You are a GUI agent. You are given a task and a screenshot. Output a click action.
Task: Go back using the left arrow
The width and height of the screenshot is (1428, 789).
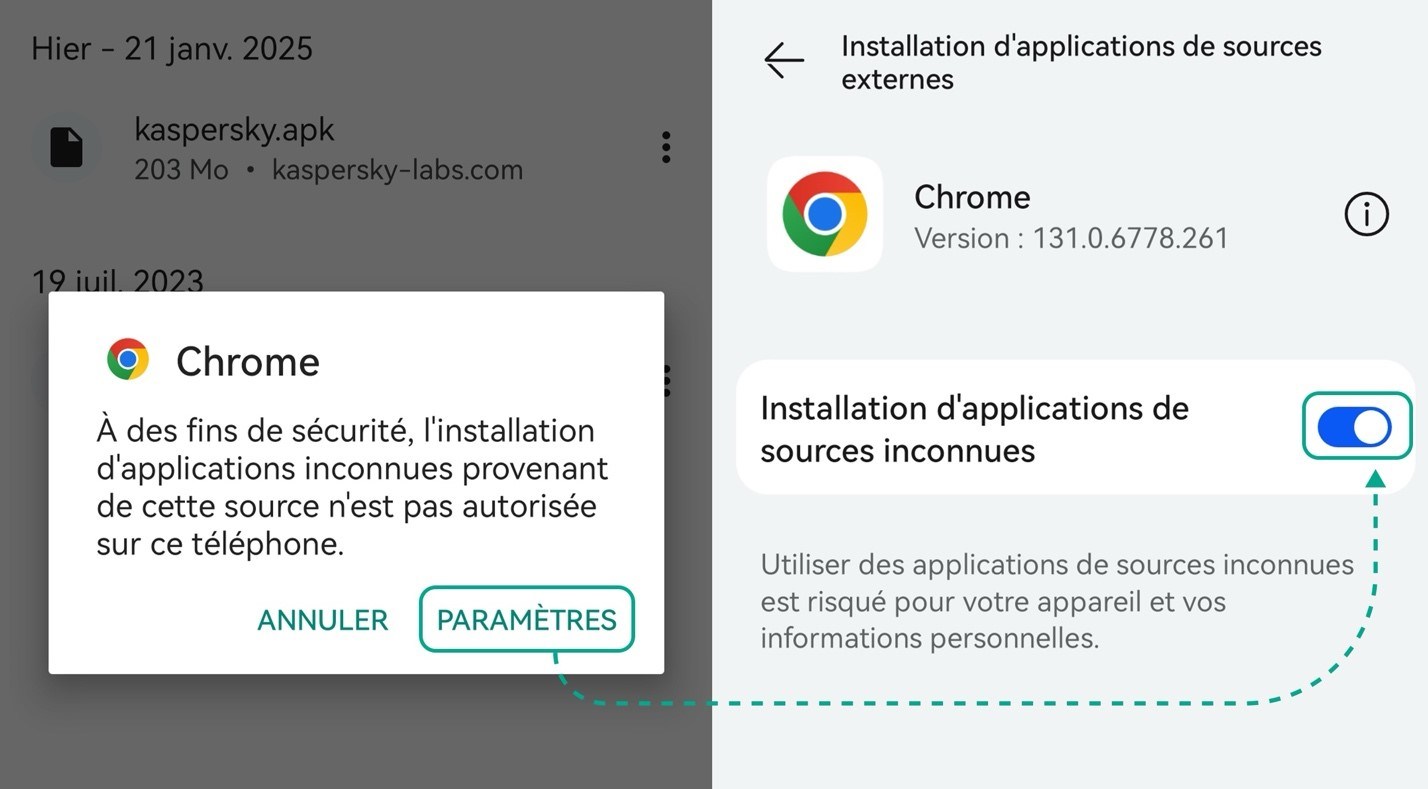coord(784,60)
